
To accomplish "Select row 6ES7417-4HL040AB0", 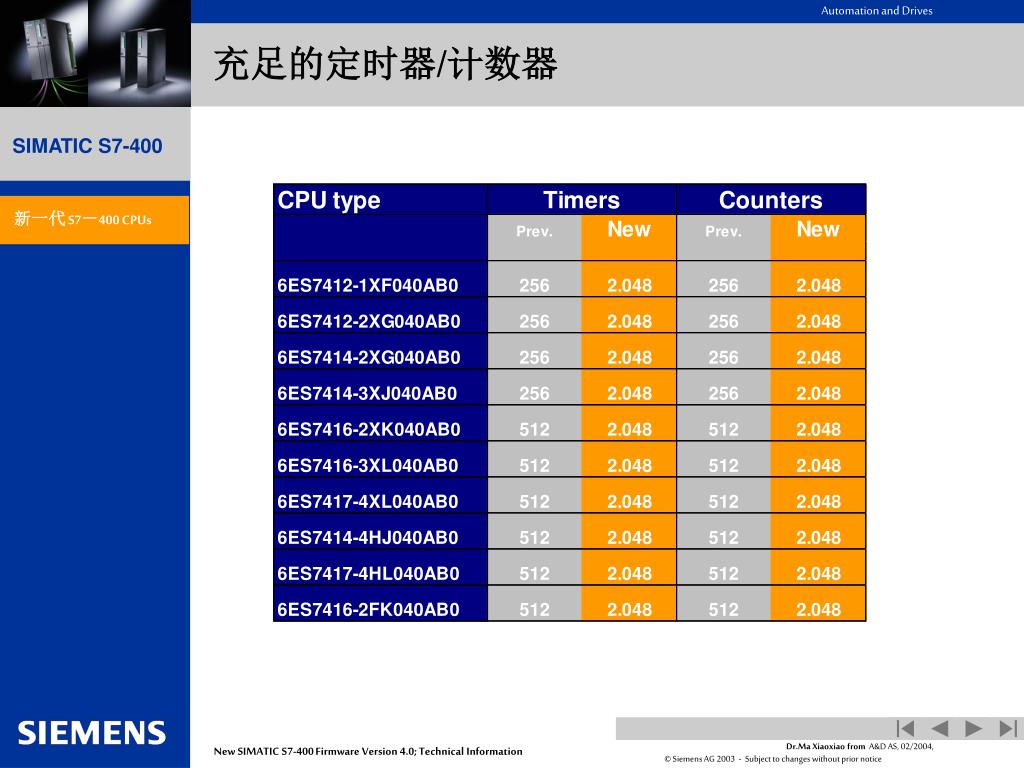I will click(x=569, y=567).
